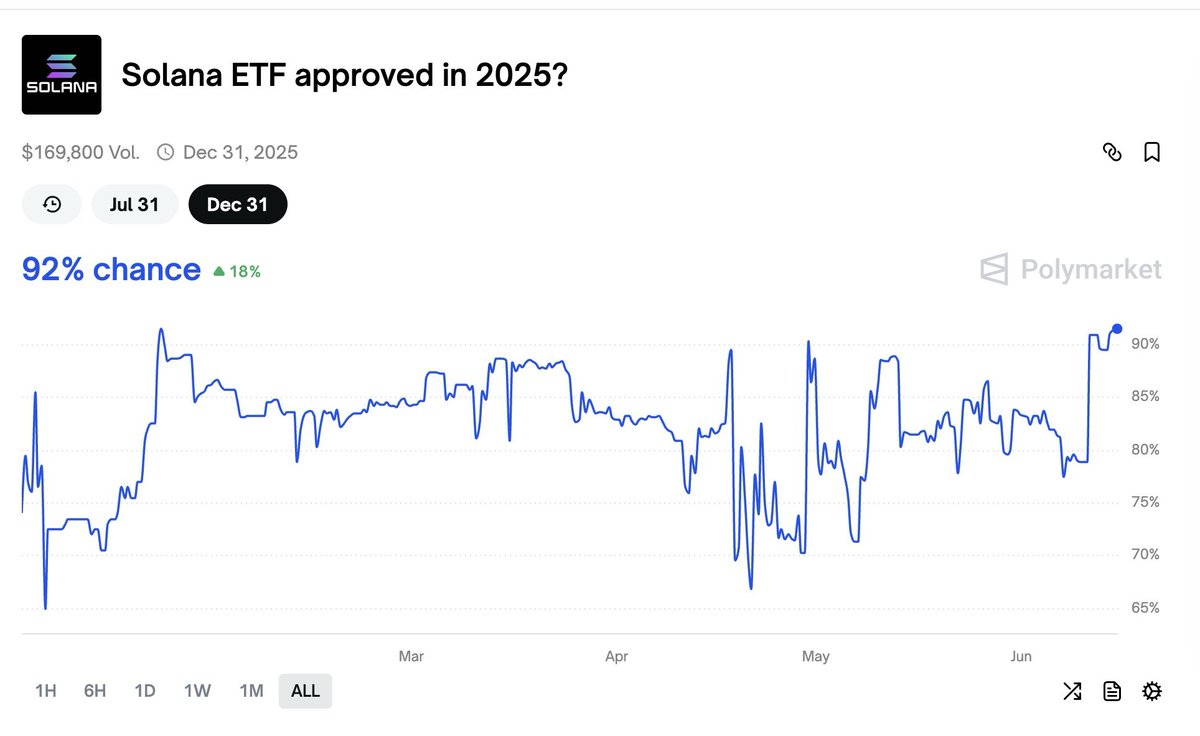1200x736 pixels.
Task: Click the current price dot on chart
Action: click(x=1117, y=328)
